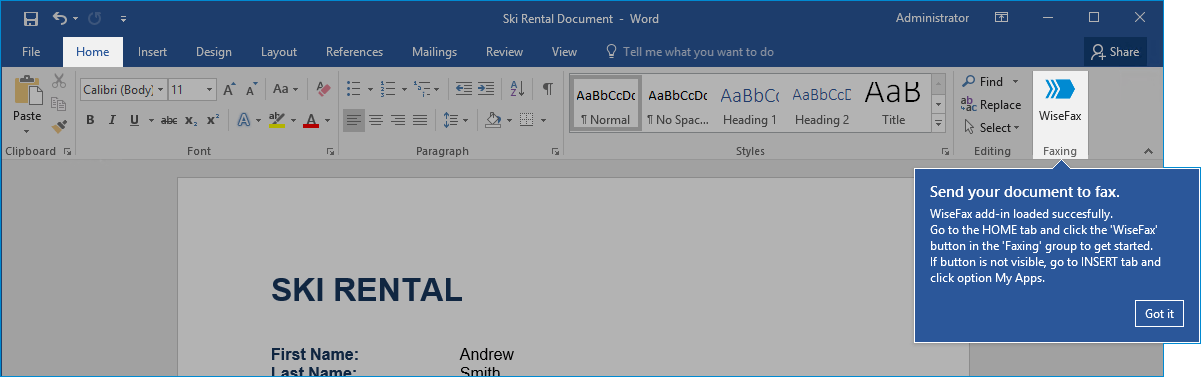The height and width of the screenshot is (377, 1201).
Task: Select the No Spacing style
Action: [677, 104]
